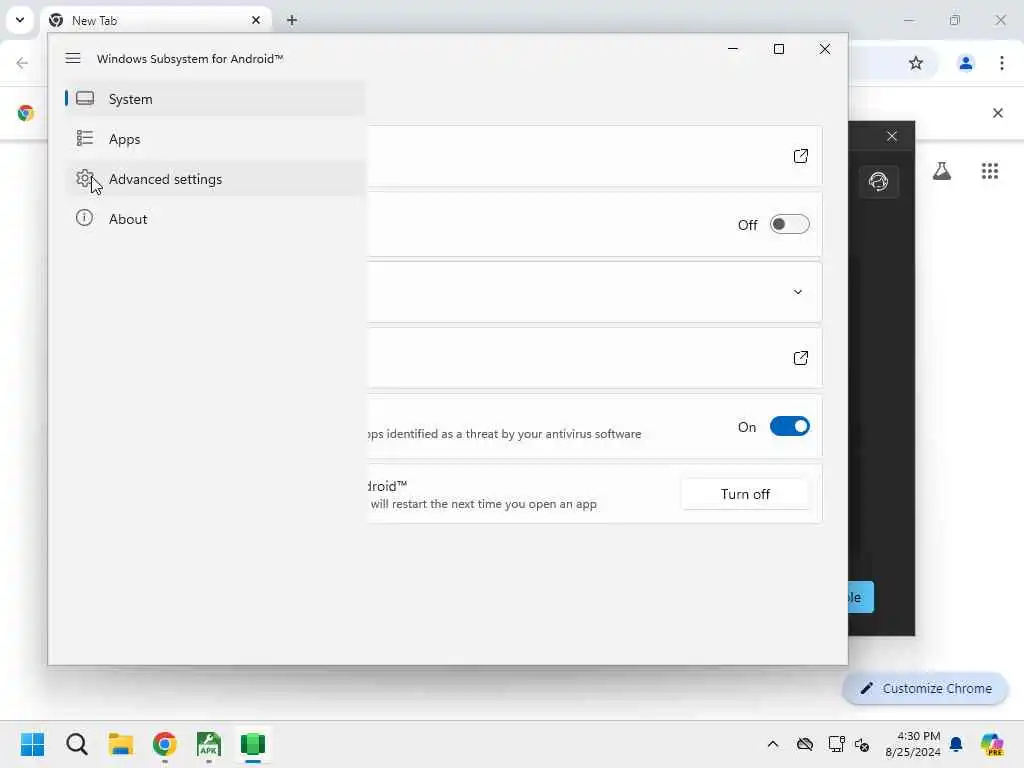This screenshot has height=768, width=1024.
Task: Open Copilot preview icon in taskbar
Action: pyautogui.click(x=992, y=744)
